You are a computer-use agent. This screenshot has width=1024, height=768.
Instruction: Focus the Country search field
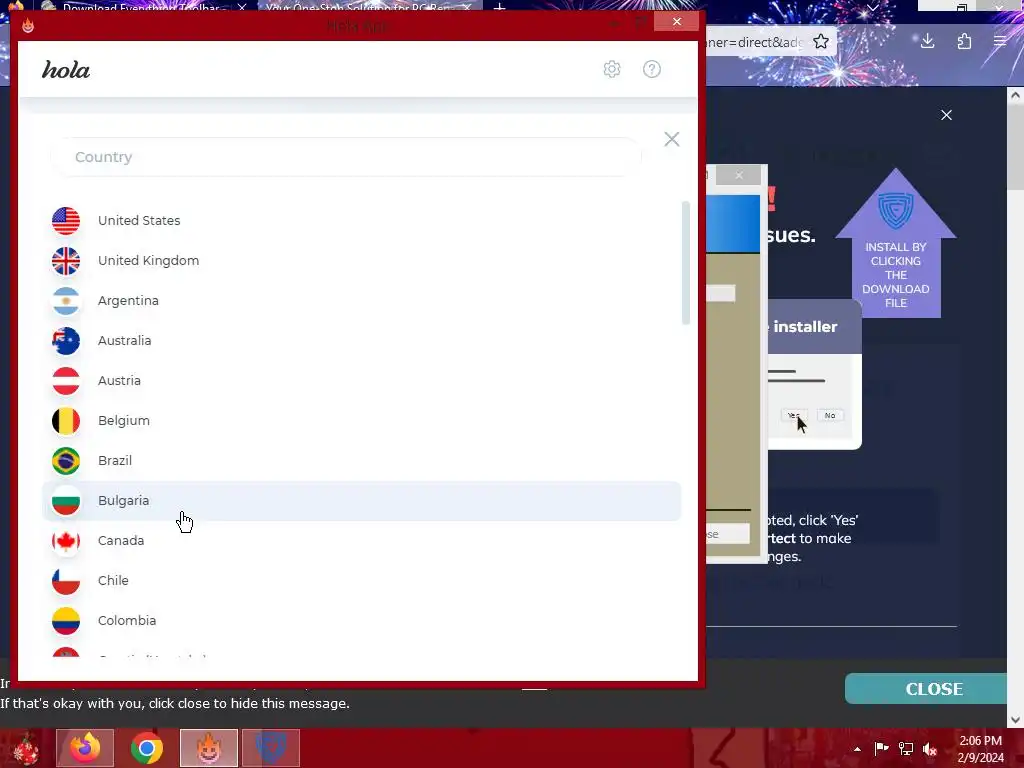pyautogui.click(x=346, y=157)
